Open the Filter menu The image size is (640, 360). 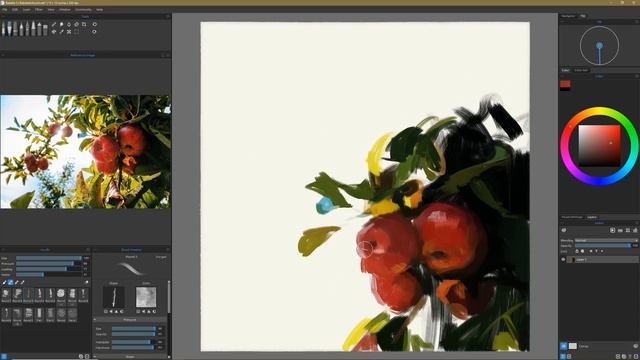(38, 9)
